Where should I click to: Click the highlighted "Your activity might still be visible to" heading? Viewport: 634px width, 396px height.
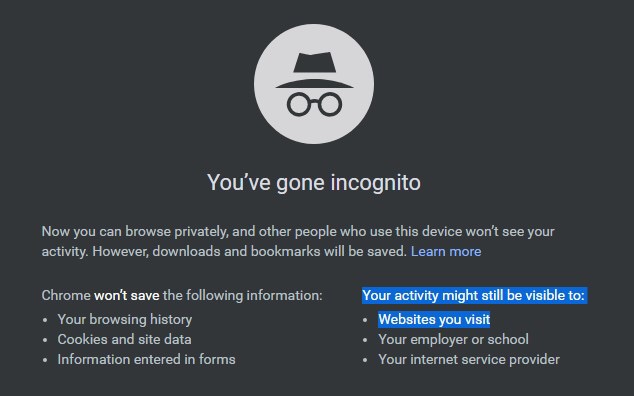(x=474, y=295)
